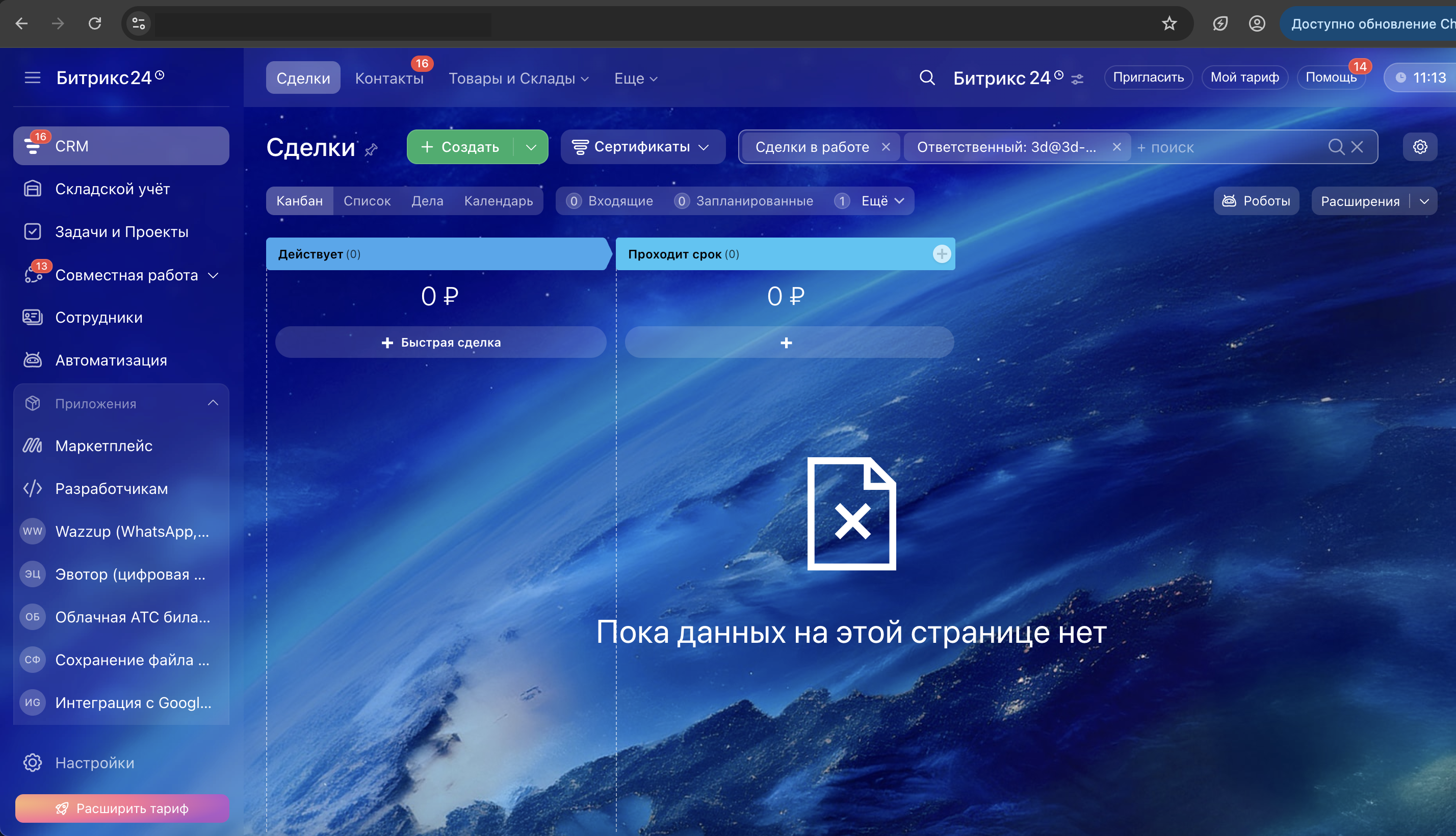The image size is (1456, 836).
Task: Collapse the Приложения group
Action: [213, 403]
